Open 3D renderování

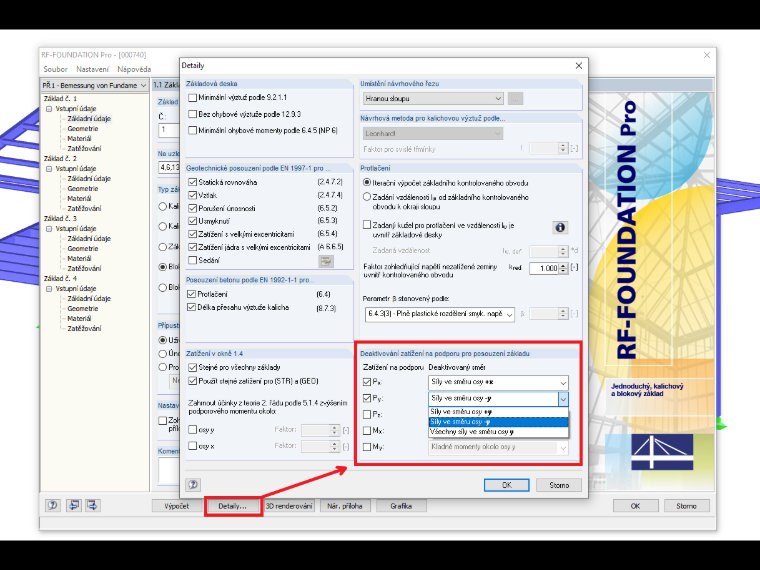(289, 506)
